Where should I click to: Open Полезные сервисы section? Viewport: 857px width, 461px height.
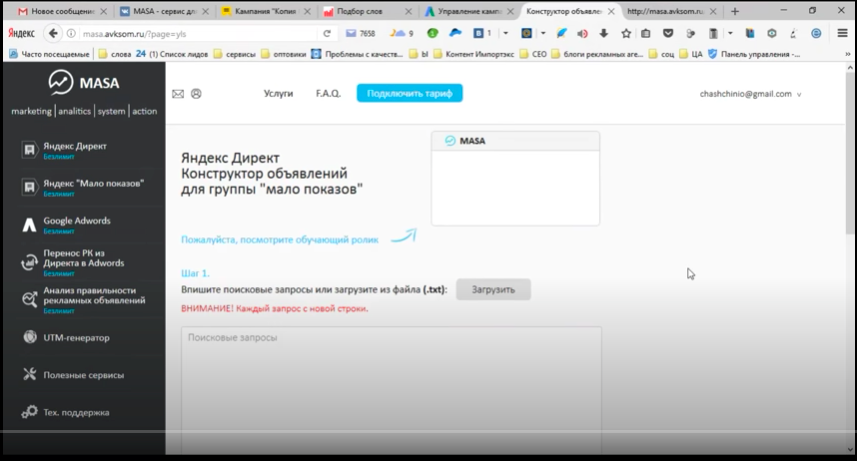point(73,375)
